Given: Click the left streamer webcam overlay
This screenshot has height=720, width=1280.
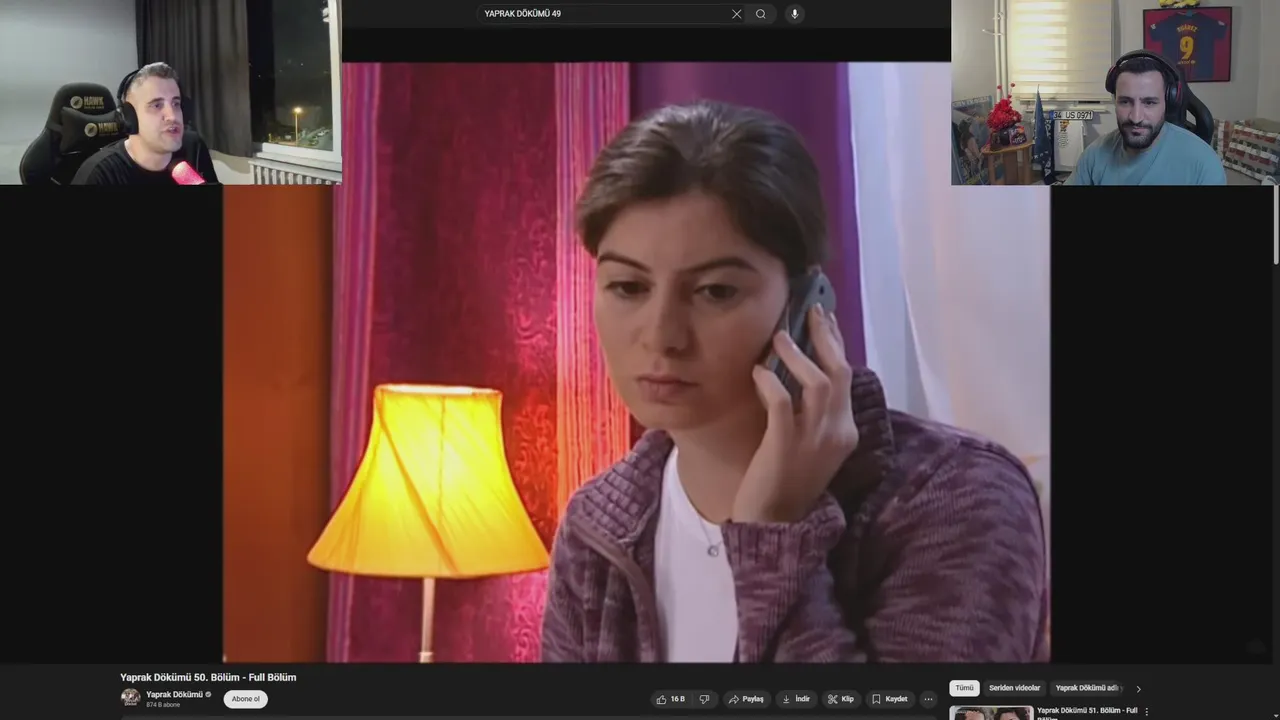Looking at the screenshot, I should point(170,92).
